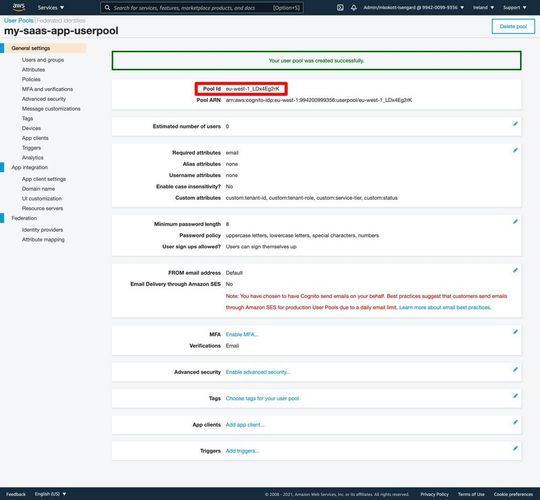Open the sidebar Triggers item

31,148
